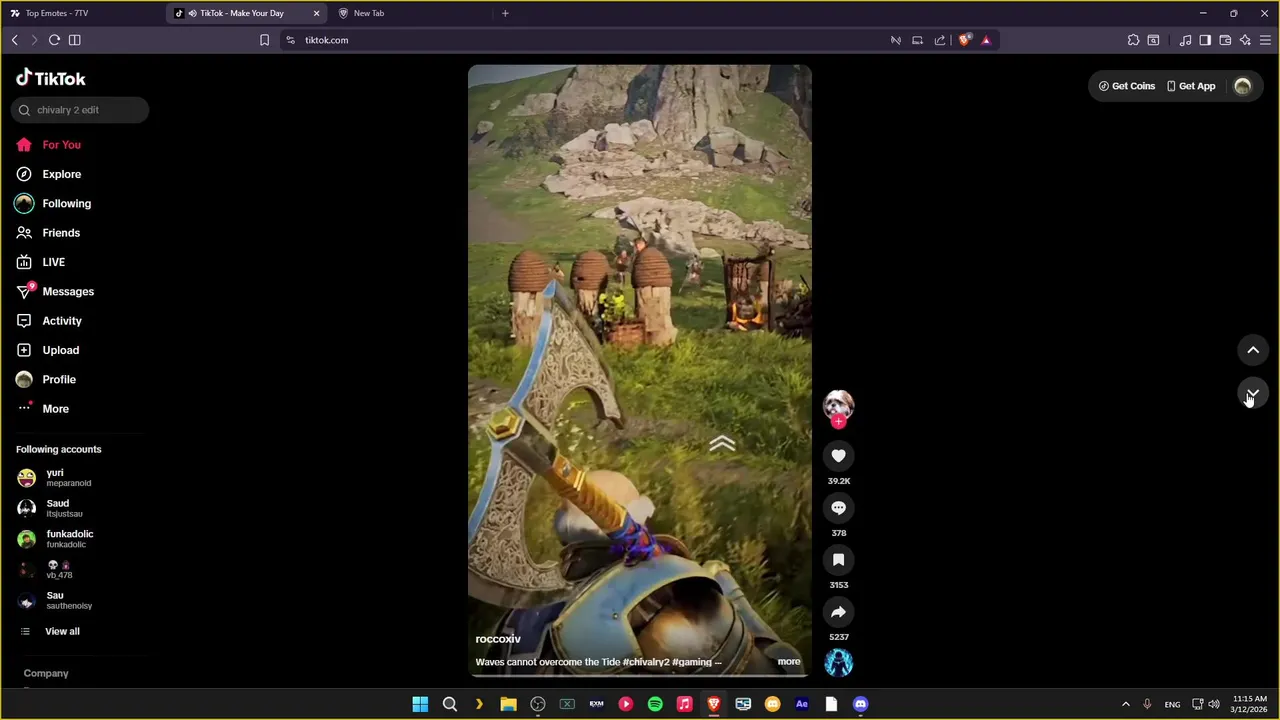Expand the caption with more

[x=789, y=661]
